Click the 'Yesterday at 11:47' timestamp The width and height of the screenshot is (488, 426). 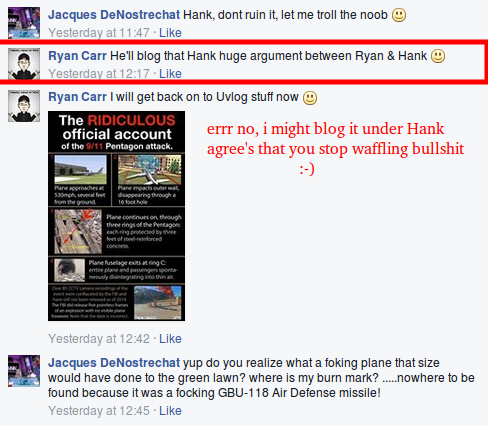click(99, 33)
